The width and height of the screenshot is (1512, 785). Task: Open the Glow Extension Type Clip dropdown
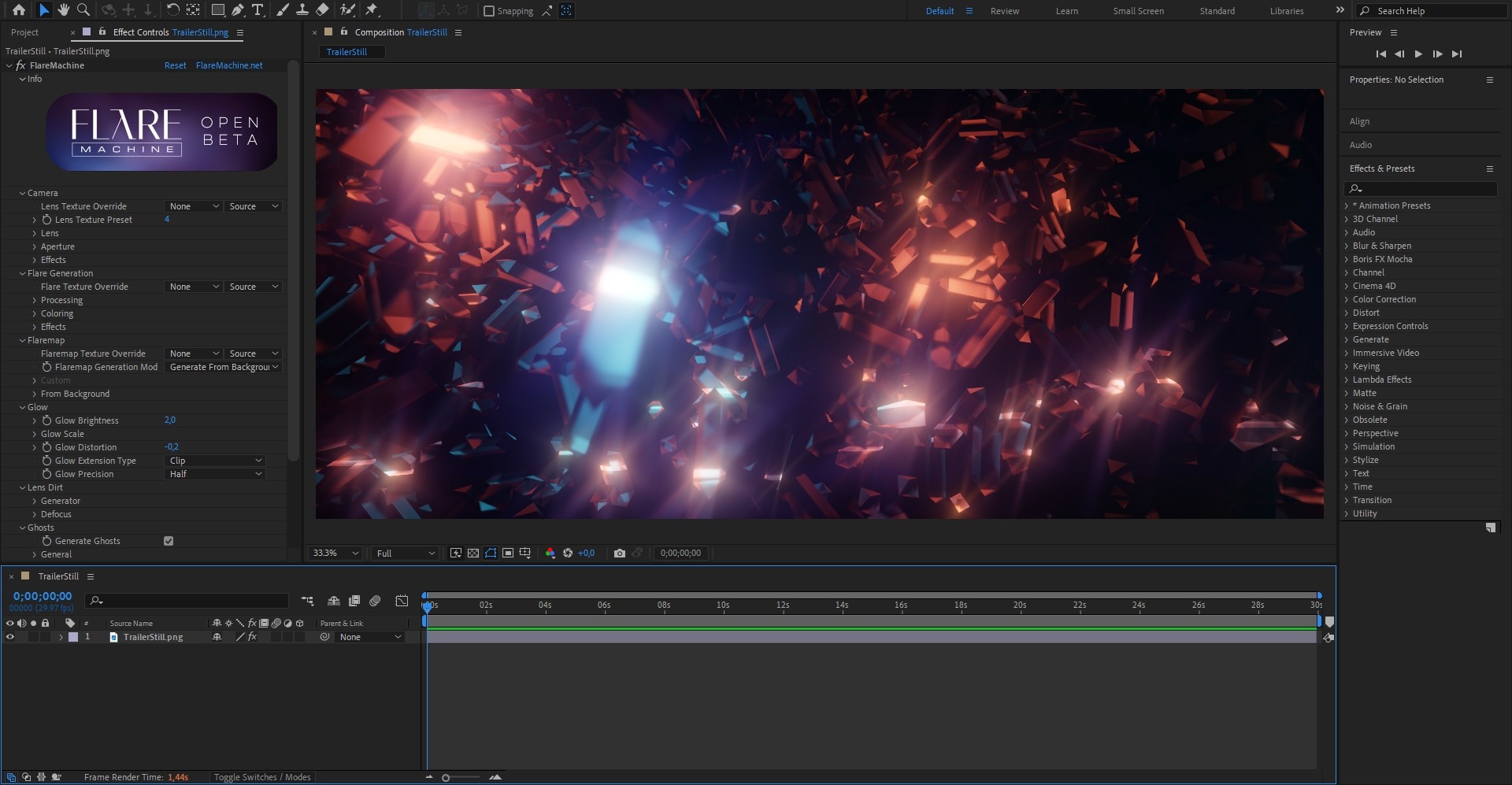click(215, 461)
